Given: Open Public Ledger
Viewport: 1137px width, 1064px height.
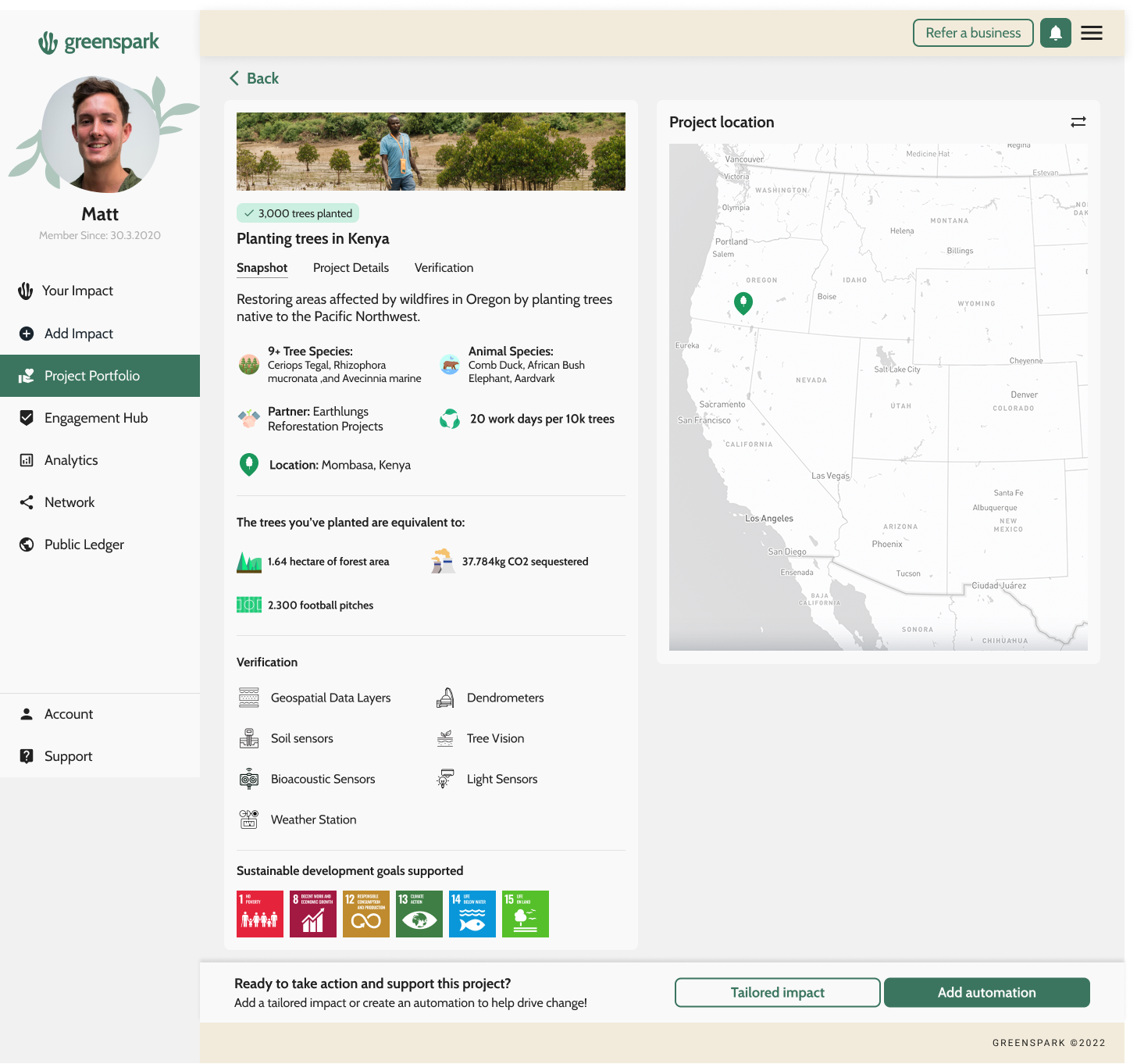Looking at the screenshot, I should tap(100, 544).
